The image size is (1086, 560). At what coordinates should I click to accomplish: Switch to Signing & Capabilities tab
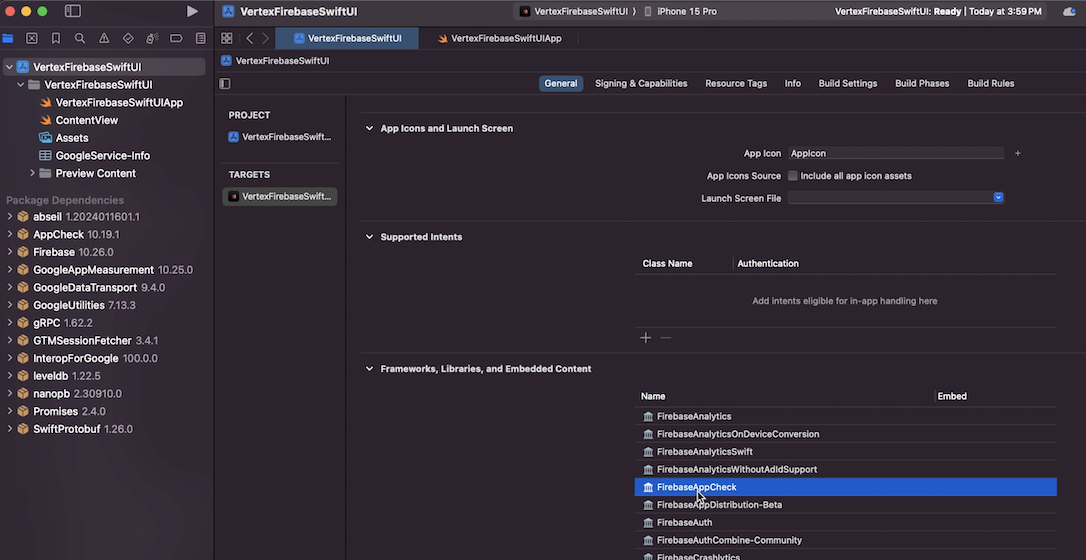[641, 84]
